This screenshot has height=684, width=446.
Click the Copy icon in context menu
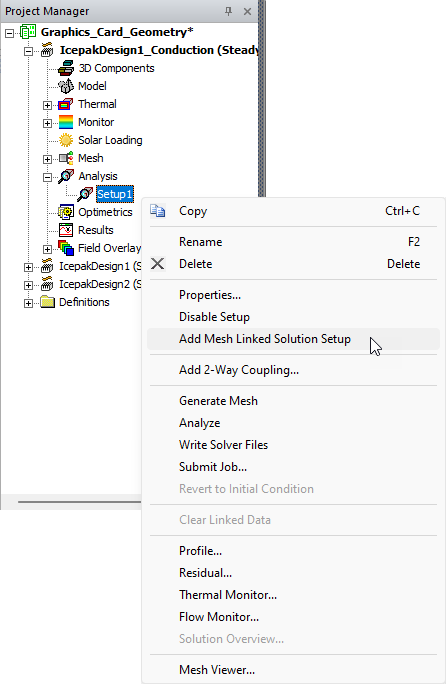pyautogui.click(x=158, y=211)
